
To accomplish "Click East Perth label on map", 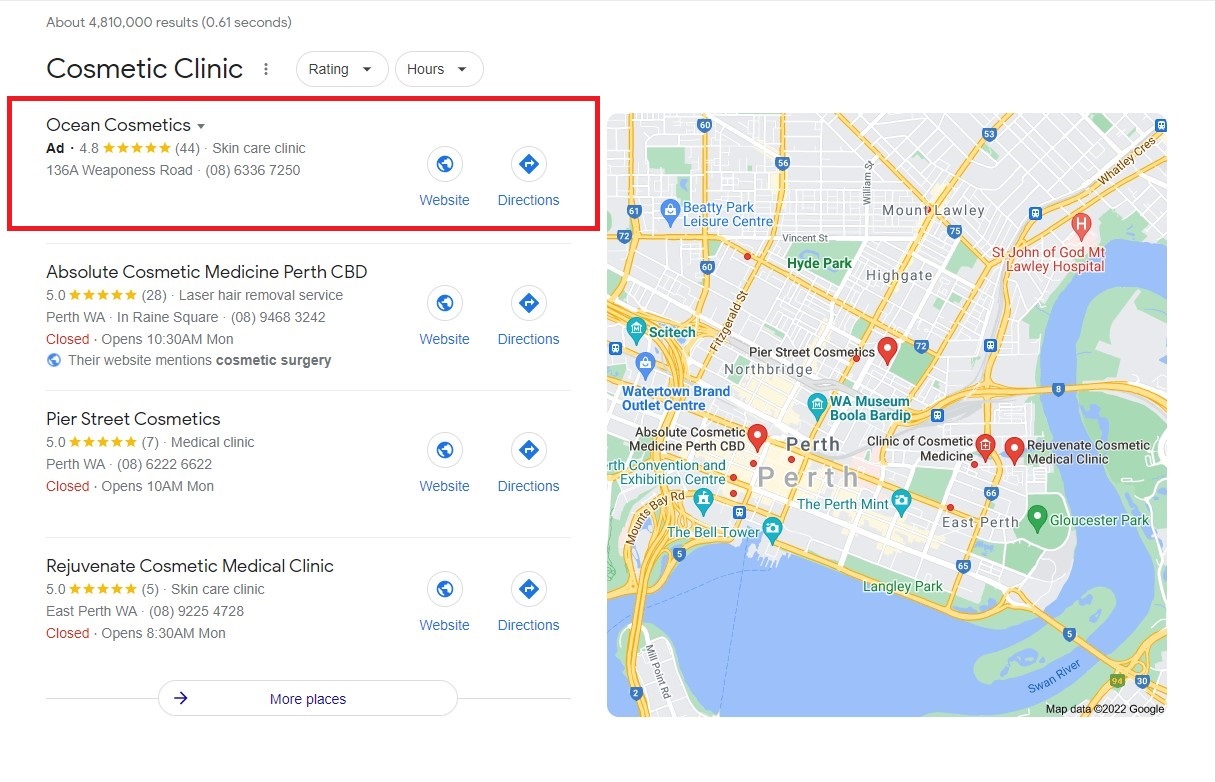I will 980,522.
